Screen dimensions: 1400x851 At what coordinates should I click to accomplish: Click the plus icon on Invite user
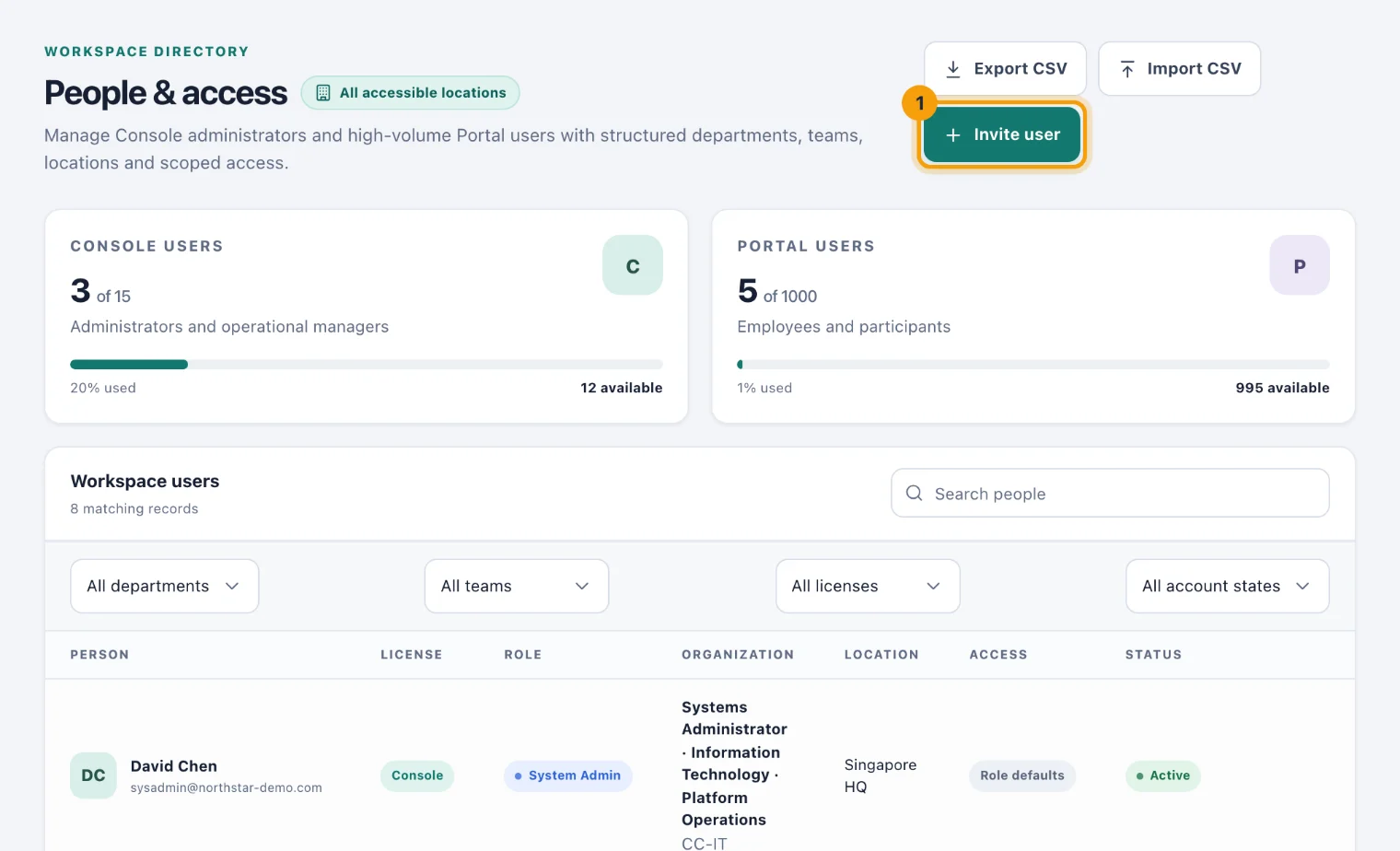click(x=953, y=134)
